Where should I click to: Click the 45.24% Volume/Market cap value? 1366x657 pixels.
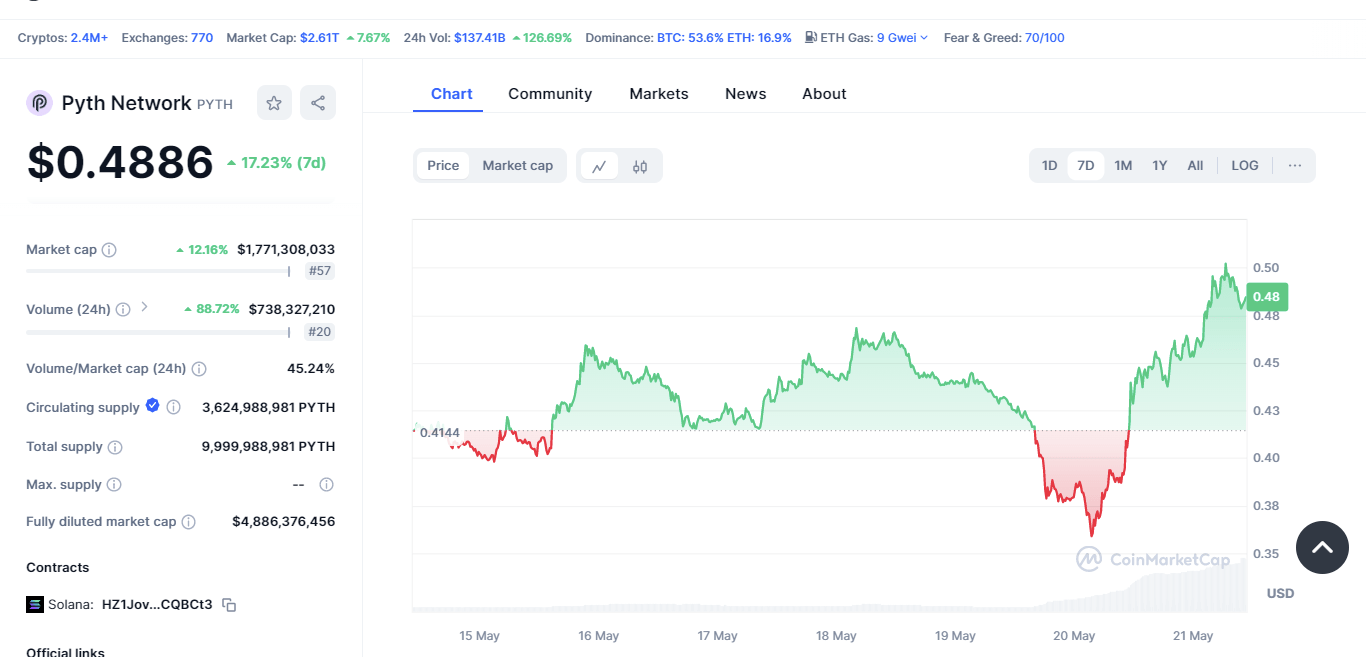tap(311, 369)
